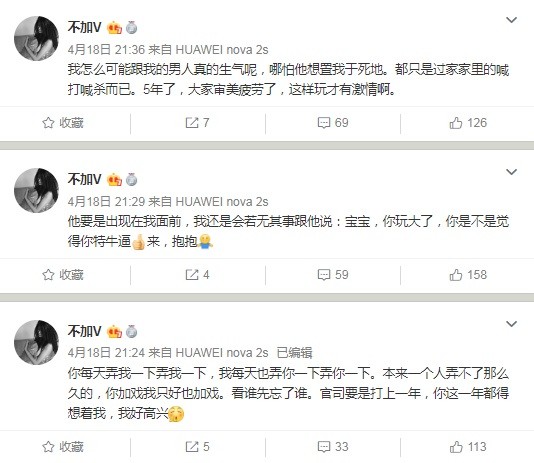Click the HUAWEI nova 2s source on 21:24 post
Viewport: 534px width, 463px height.
[x=222, y=353]
